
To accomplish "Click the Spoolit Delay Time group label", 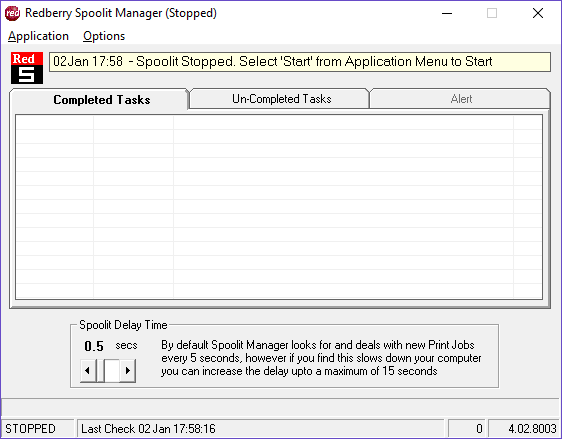I will [123, 325].
